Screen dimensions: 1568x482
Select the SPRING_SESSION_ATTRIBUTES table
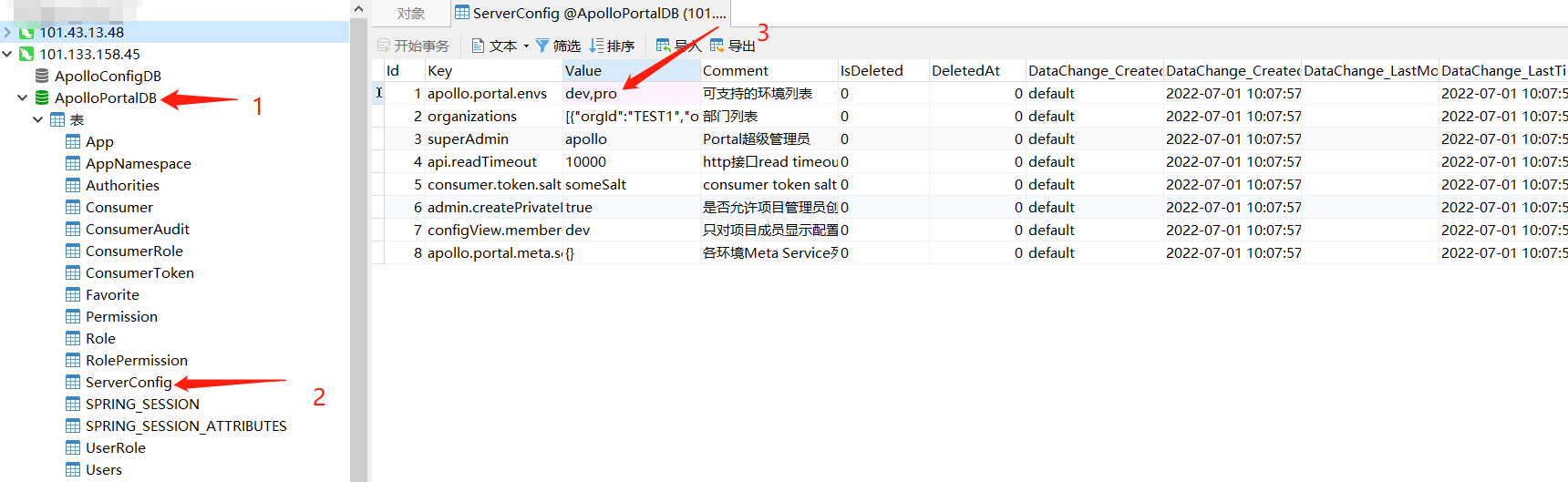pos(185,426)
